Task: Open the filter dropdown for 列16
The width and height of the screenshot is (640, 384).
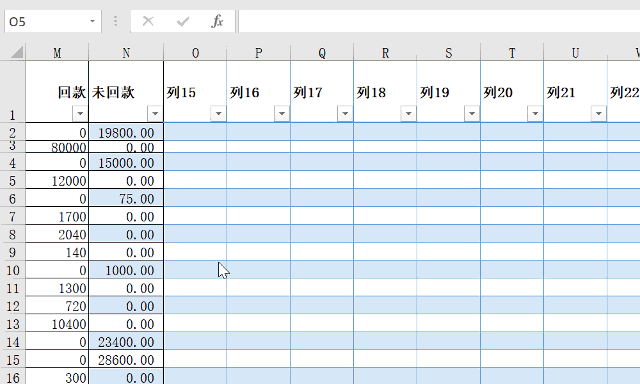Action: (282, 113)
